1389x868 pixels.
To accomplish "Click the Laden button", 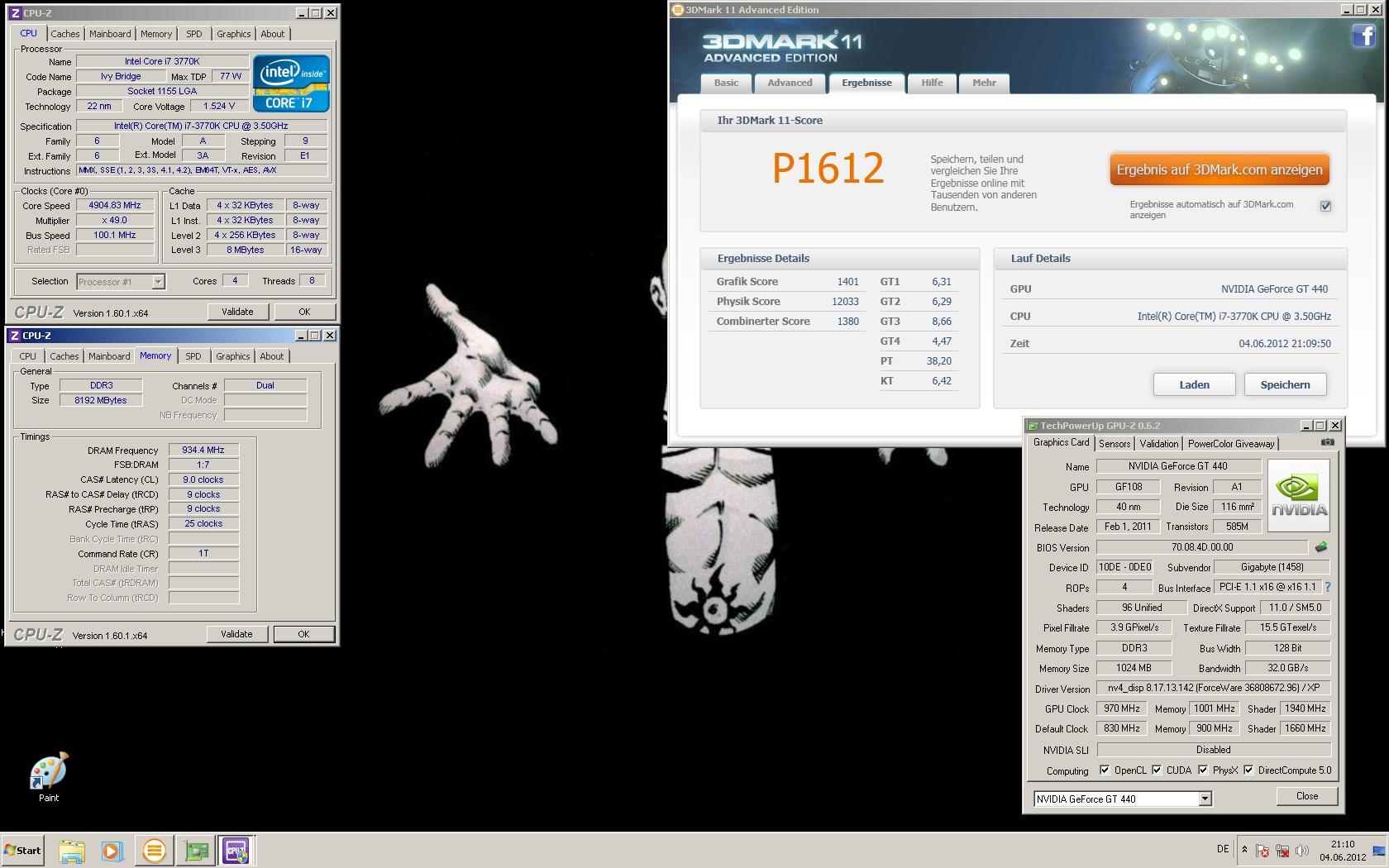I will 1194,384.
